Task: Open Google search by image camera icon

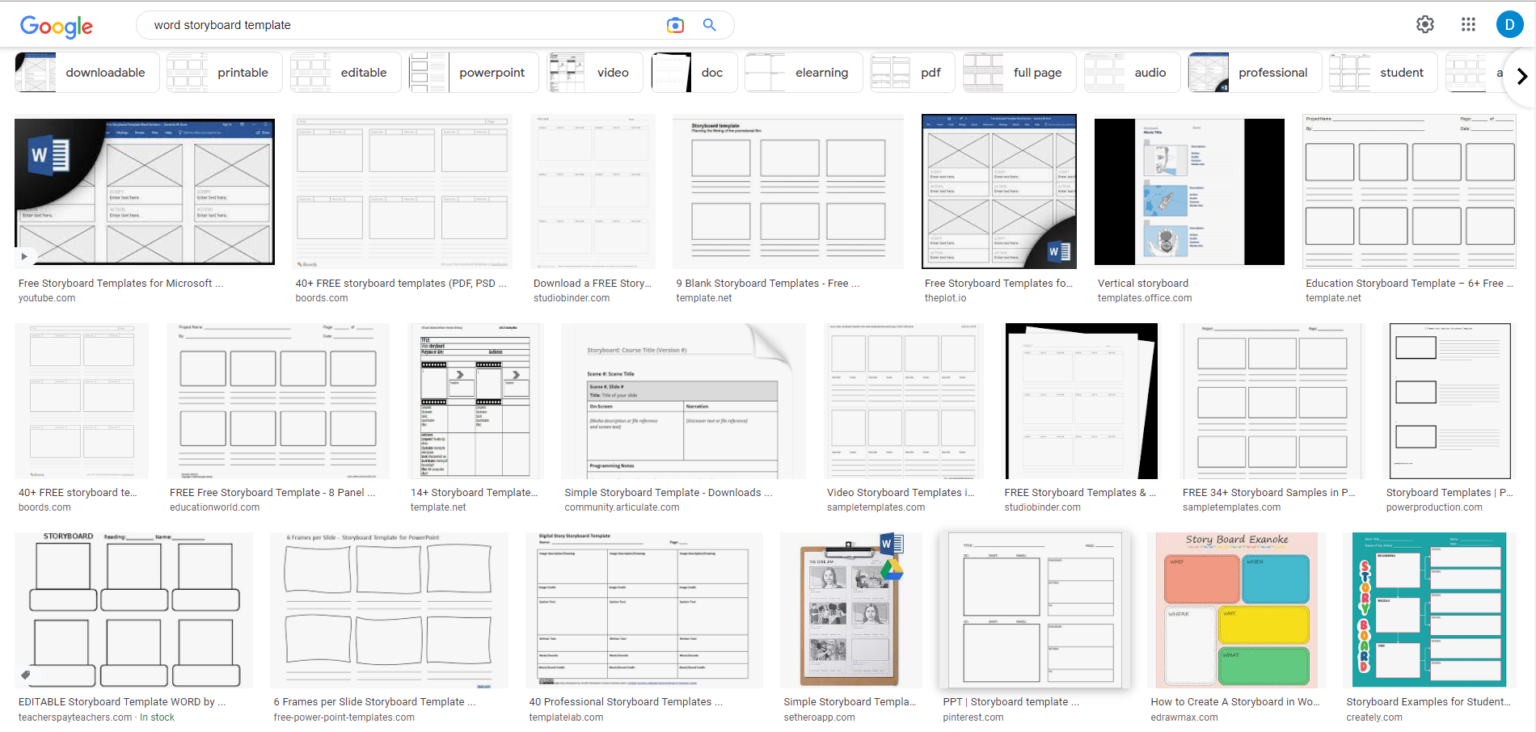Action: pos(675,24)
